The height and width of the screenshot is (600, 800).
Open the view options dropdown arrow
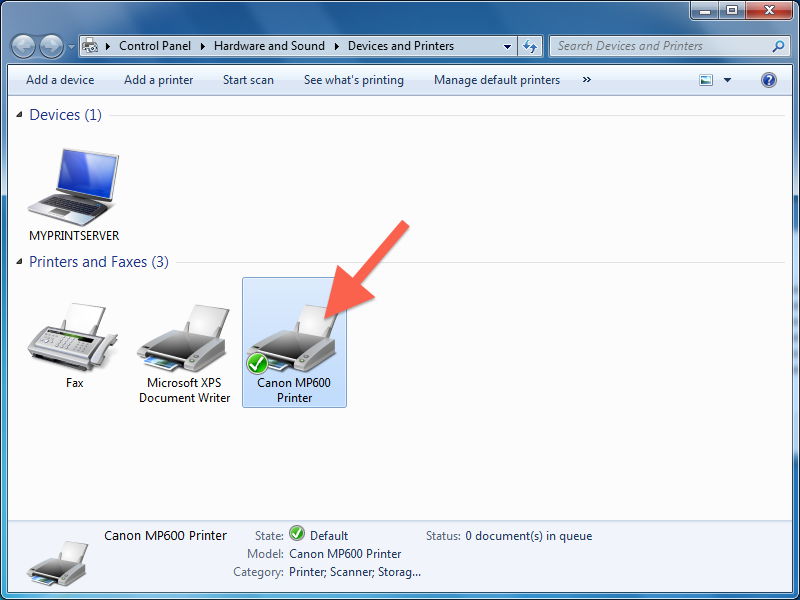click(x=728, y=80)
